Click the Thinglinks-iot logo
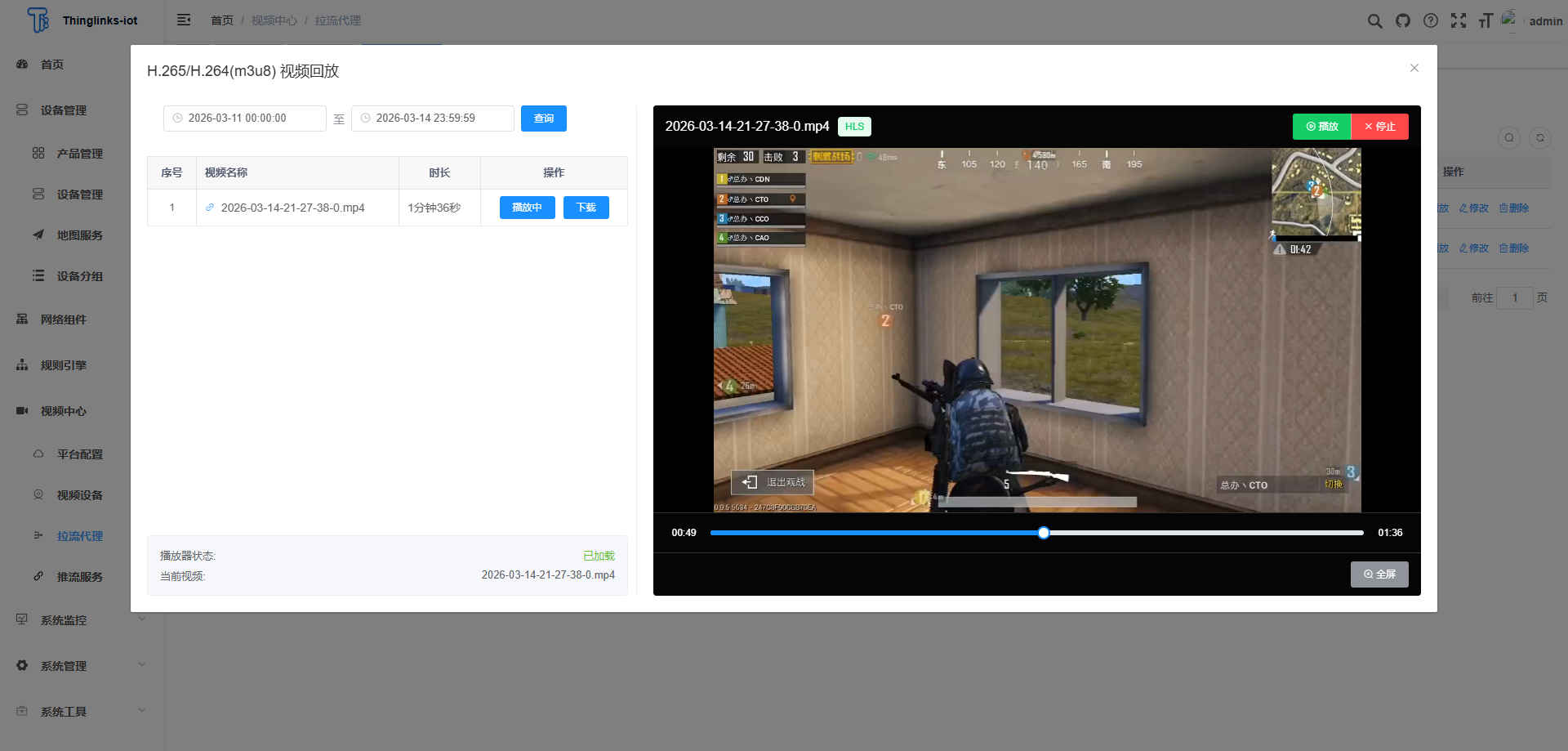The width and height of the screenshot is (1568, 751). (x=82, y=20)
